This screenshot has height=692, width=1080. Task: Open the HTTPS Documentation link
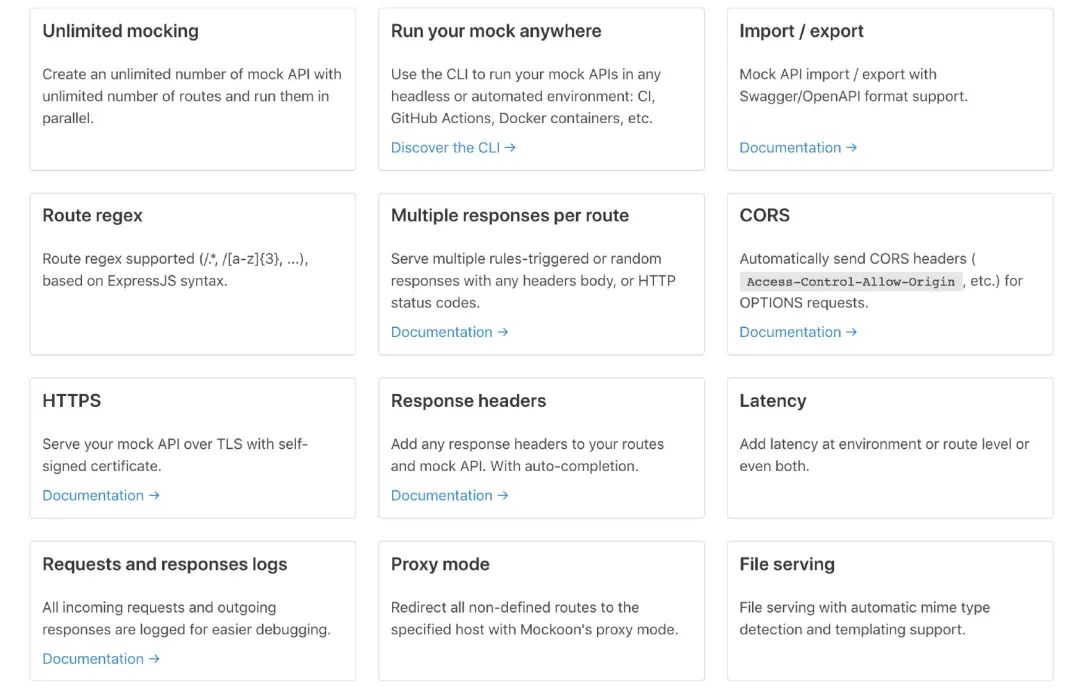click(x=100, y=495)
